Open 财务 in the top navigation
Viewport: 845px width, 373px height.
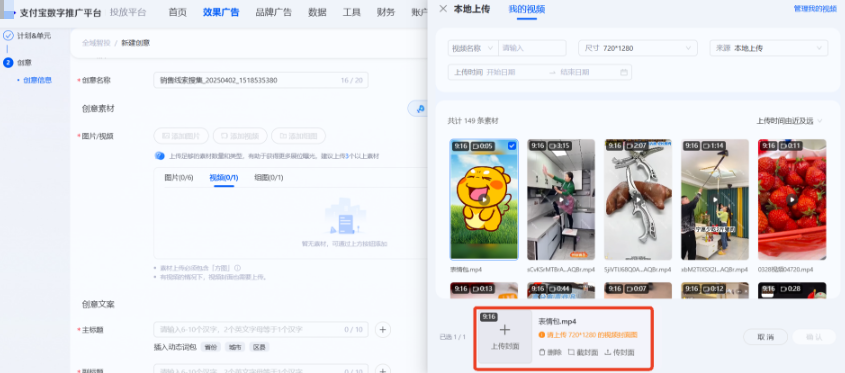(x=386, y=12)
